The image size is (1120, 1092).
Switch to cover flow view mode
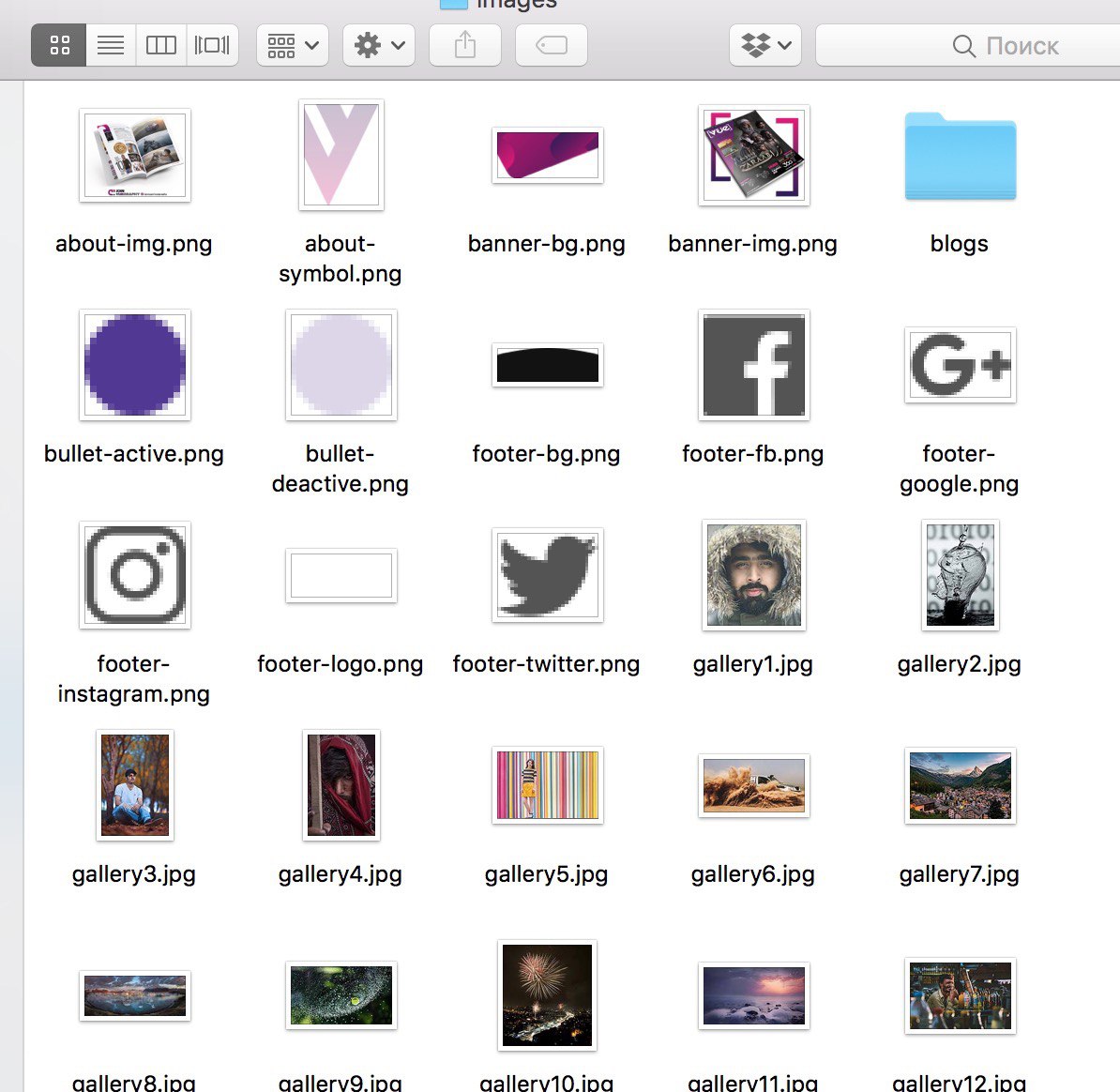pos(212,45)
